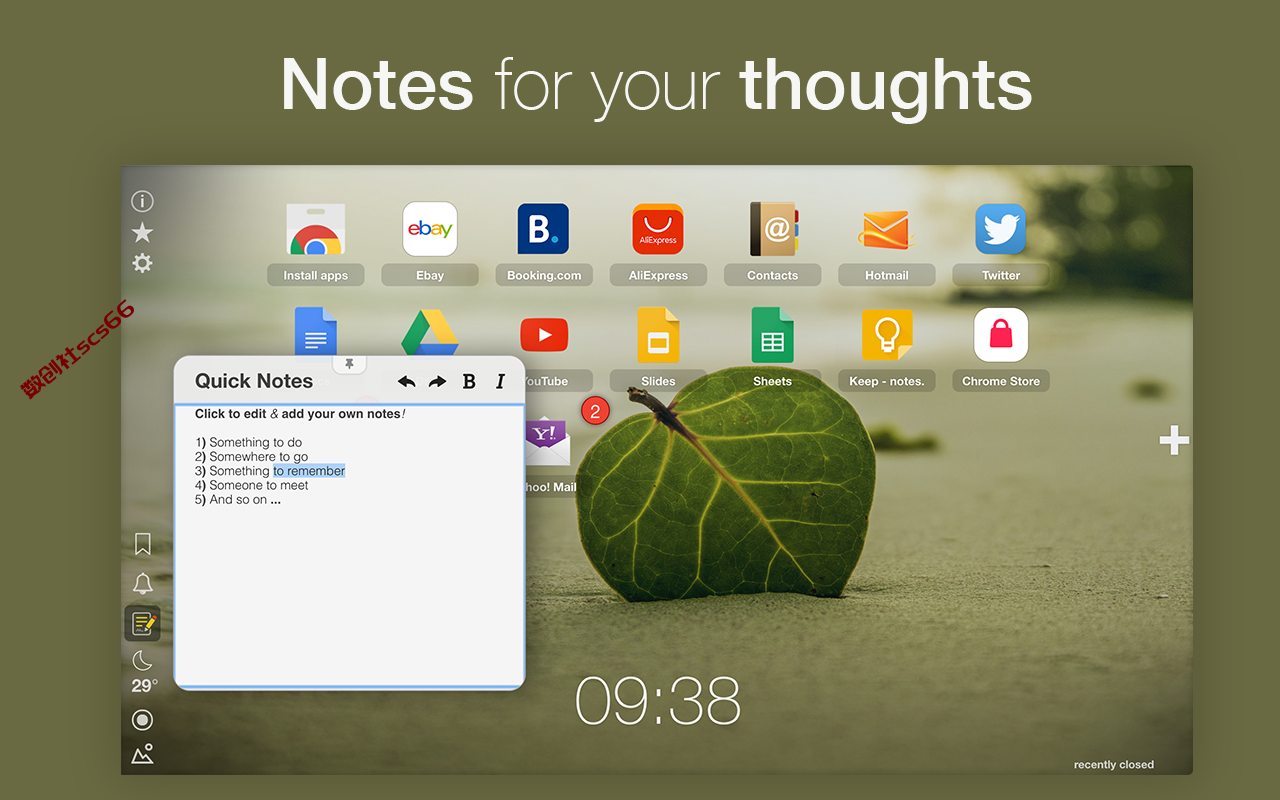Image resolution: width=1280 pixels, height=800 pixels.
Task: Click the Slides label
Action: point(658,381)
